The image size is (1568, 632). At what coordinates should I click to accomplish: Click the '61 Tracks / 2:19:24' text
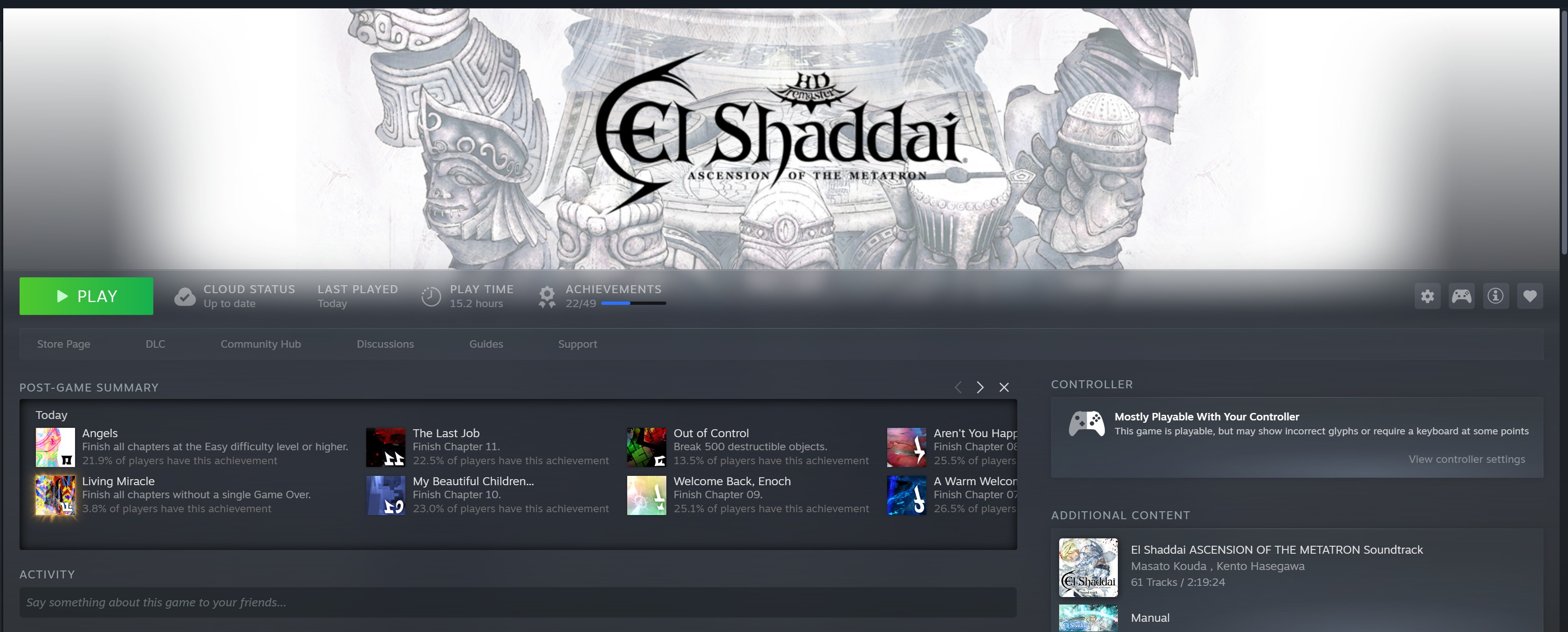1178,582
